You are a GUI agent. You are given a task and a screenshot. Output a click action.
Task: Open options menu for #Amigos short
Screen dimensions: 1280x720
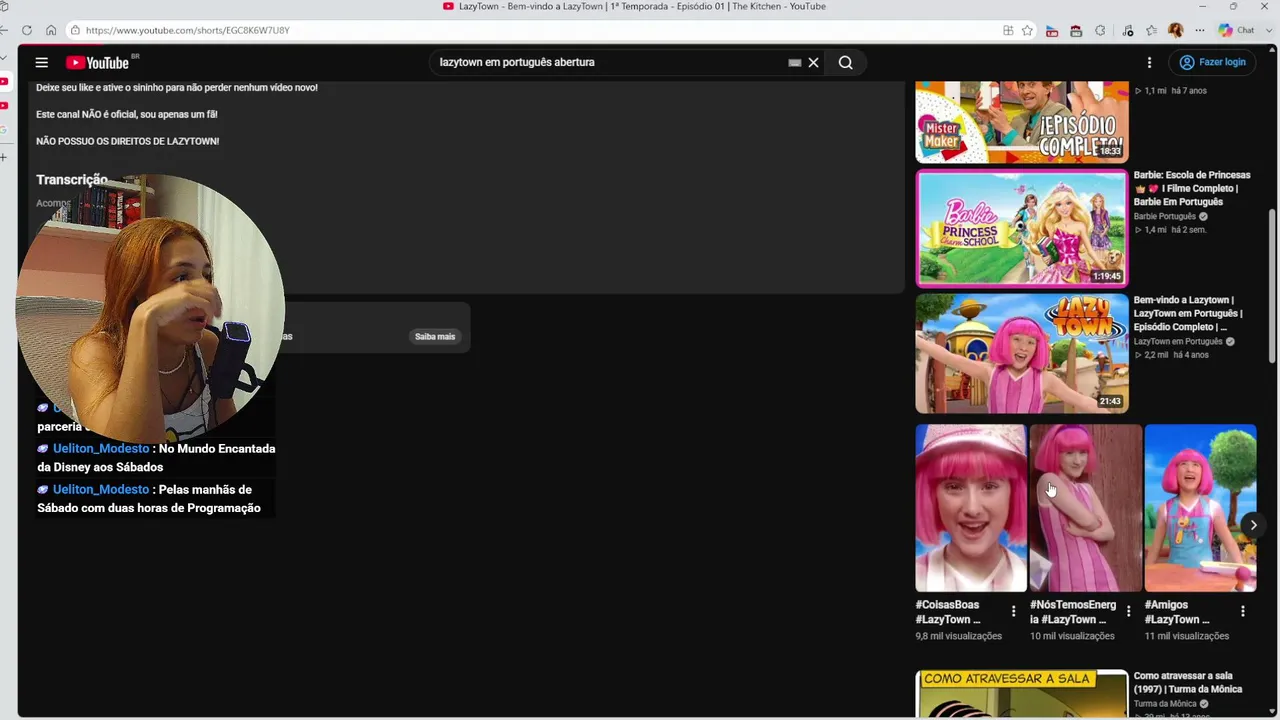click(1243, 611)
